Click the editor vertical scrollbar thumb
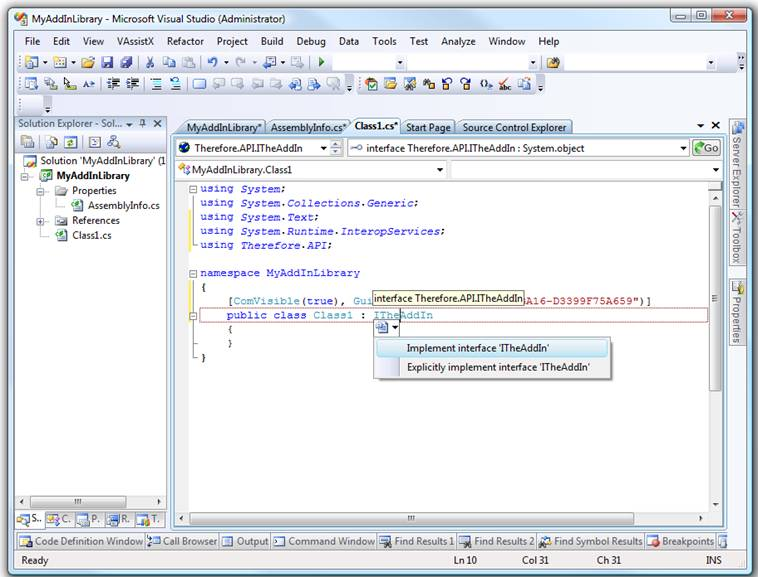758x577 pixels. coord(715,297)
